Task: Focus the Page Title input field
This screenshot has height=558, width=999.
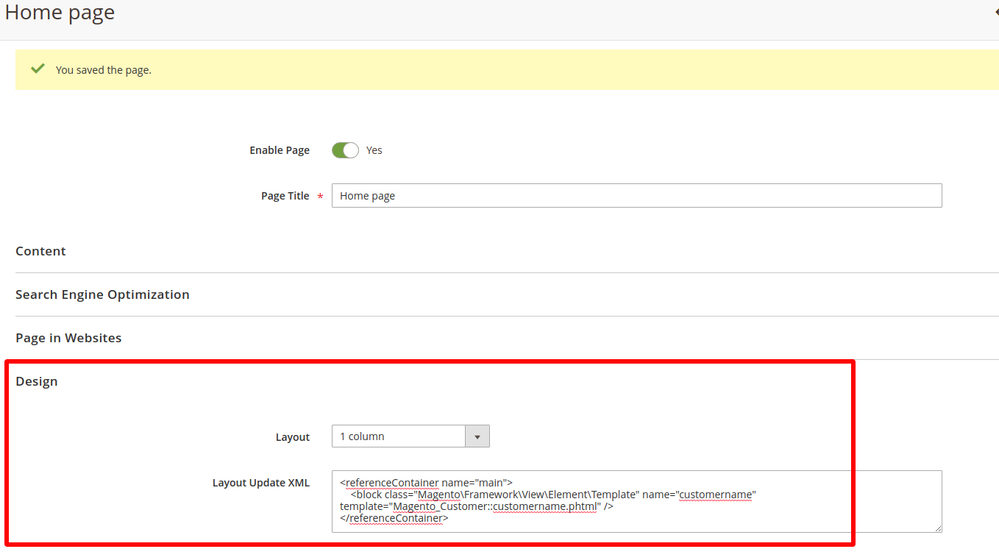Action: pos(636,196)
